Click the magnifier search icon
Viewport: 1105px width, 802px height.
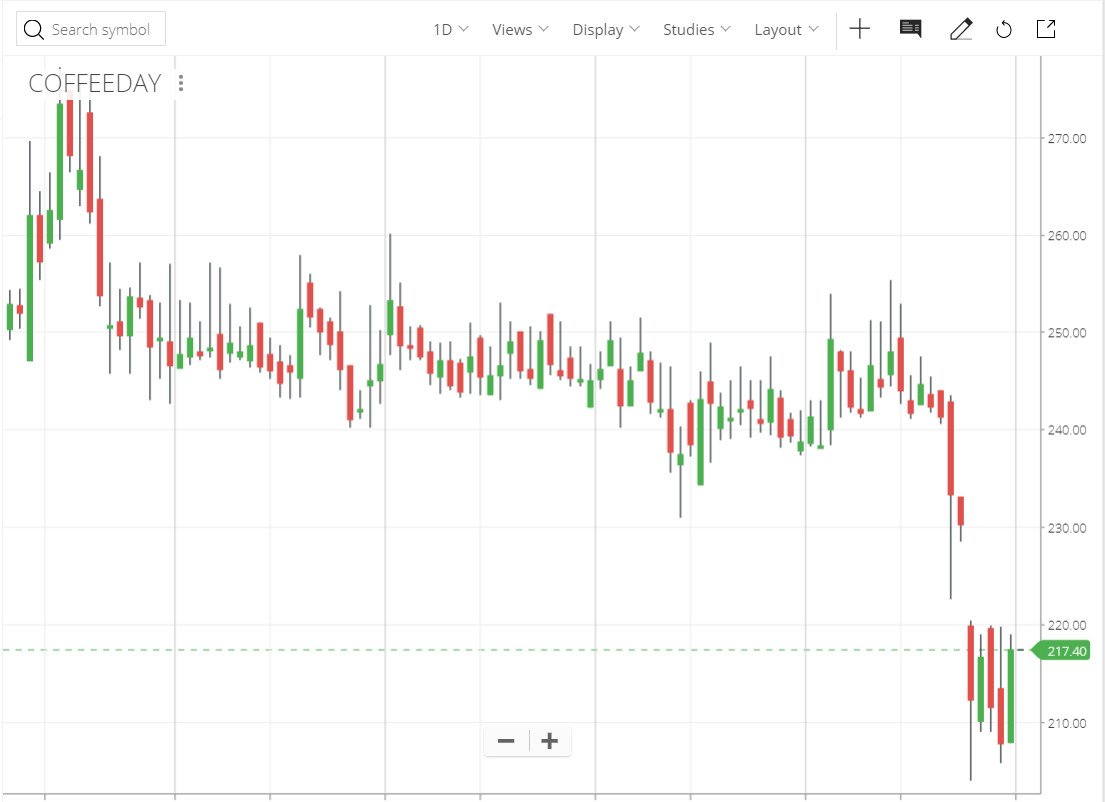point(33,30)
